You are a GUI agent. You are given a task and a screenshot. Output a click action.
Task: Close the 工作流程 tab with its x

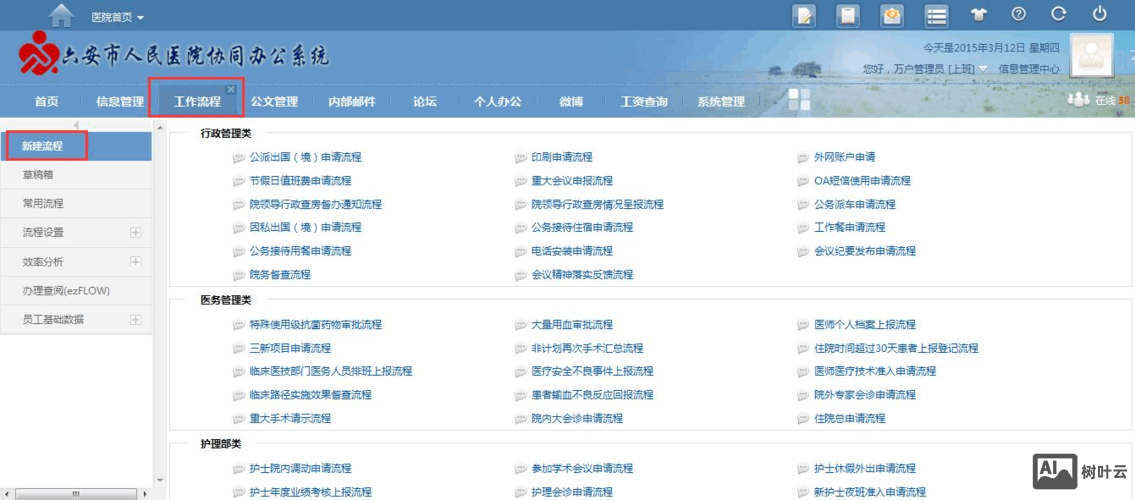(x=231, y=89)
